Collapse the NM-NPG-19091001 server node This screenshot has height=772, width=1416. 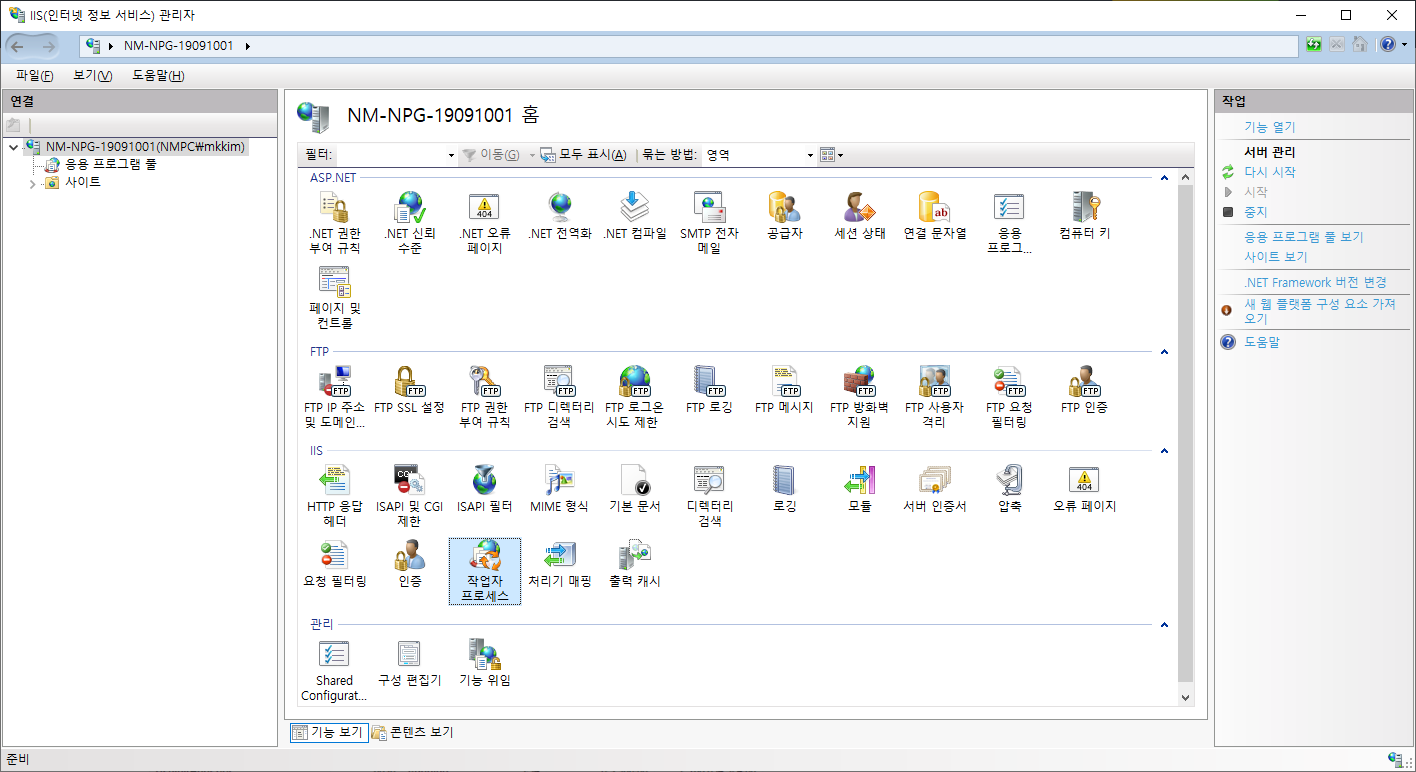(13, 147)
